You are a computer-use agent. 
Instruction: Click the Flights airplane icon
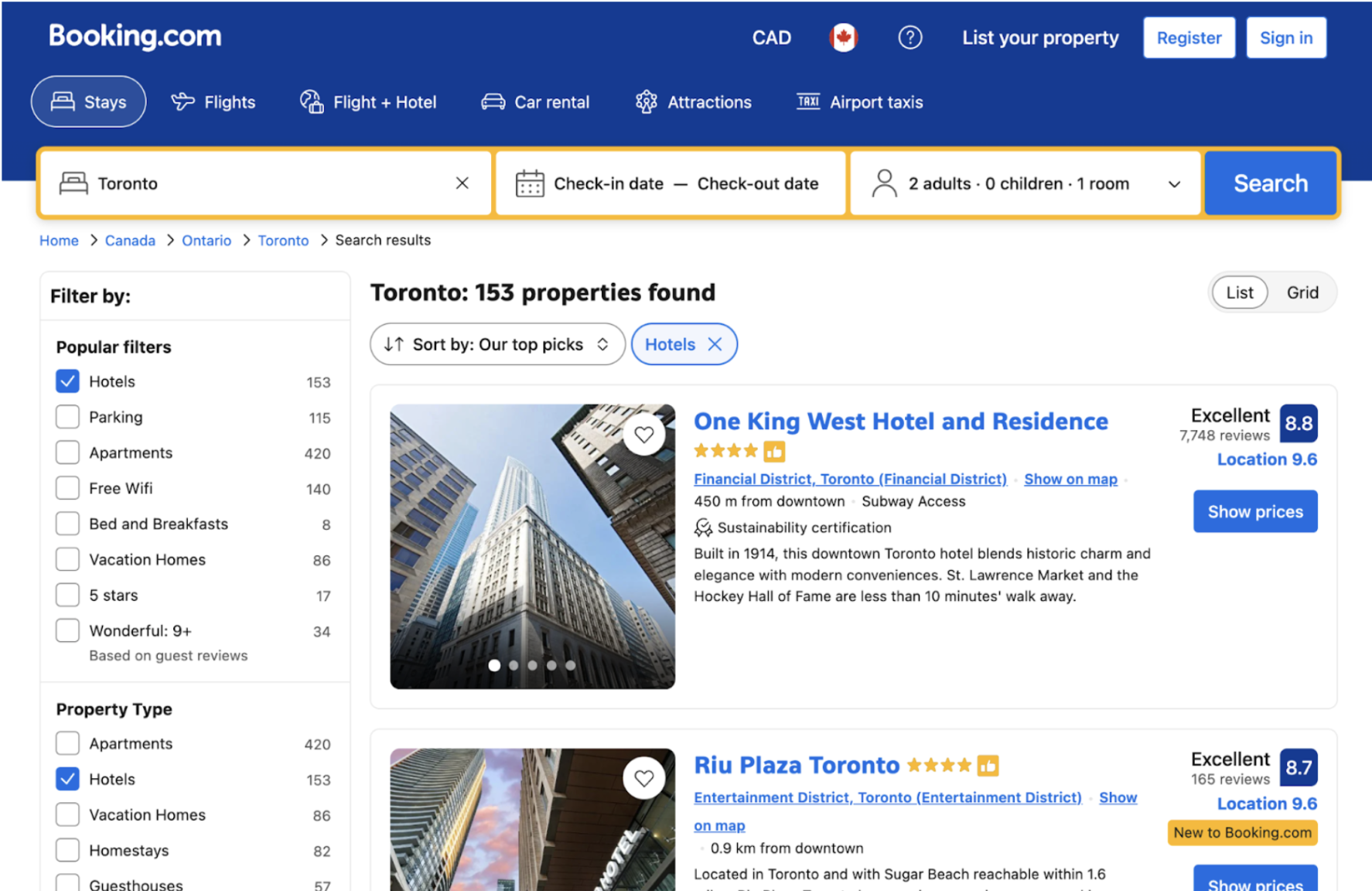182,101
